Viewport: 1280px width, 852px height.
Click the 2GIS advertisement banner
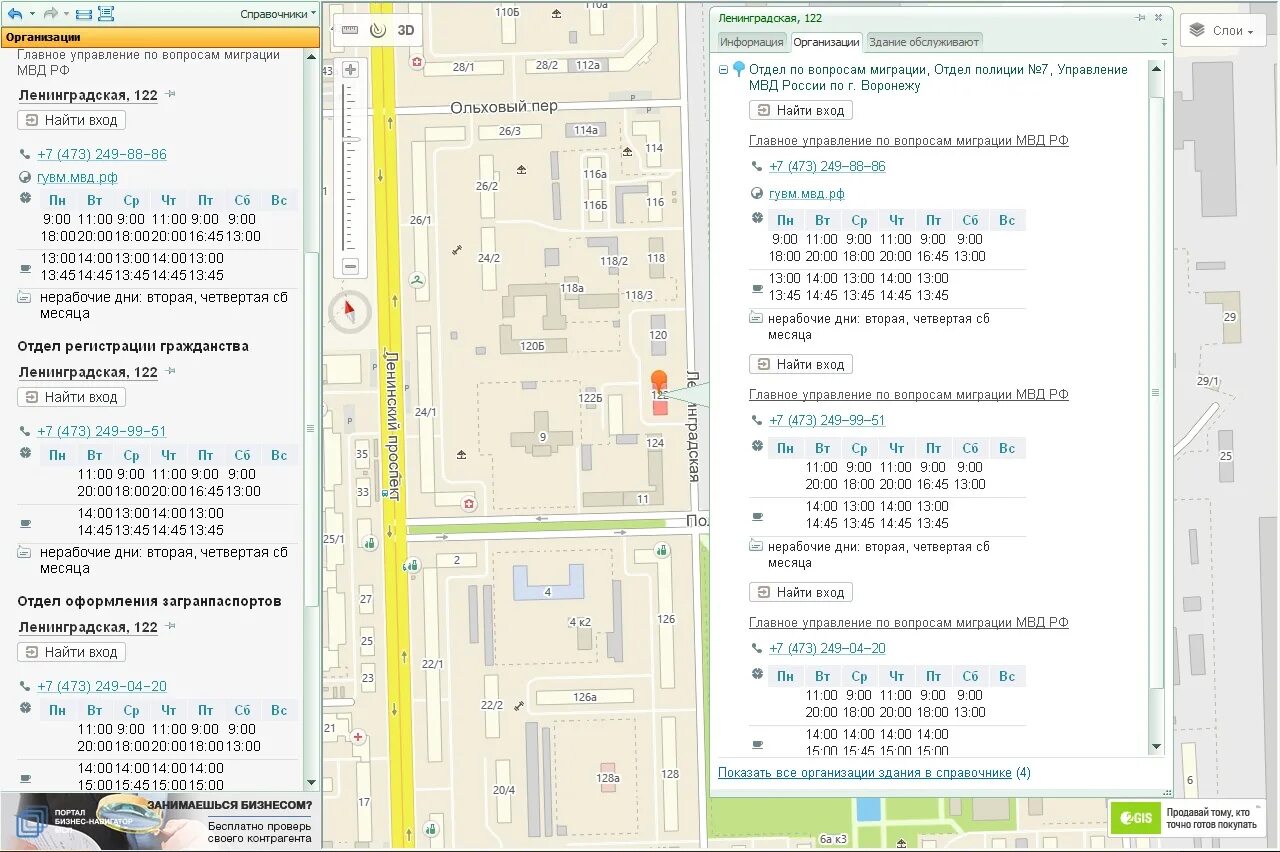[x=1187, y=818]
